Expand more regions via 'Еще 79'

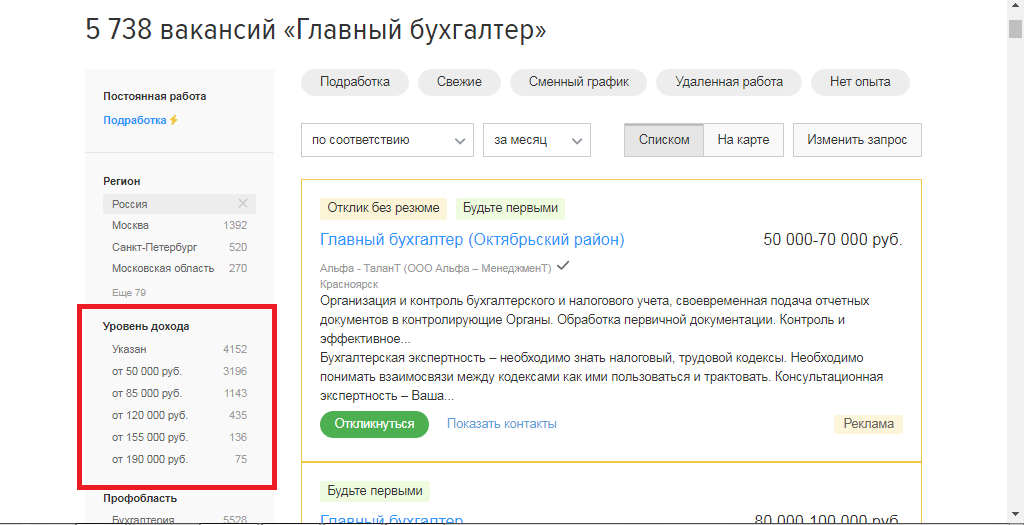tap(129, 292)
